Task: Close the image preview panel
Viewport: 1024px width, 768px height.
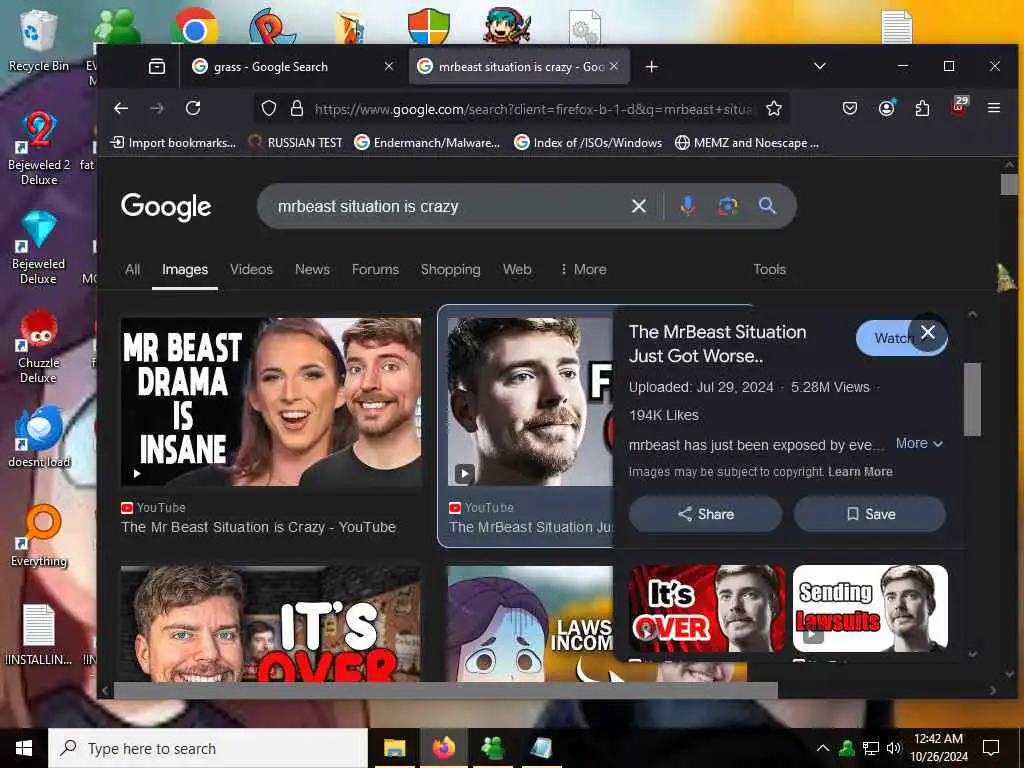Action: tap(927, 332)
